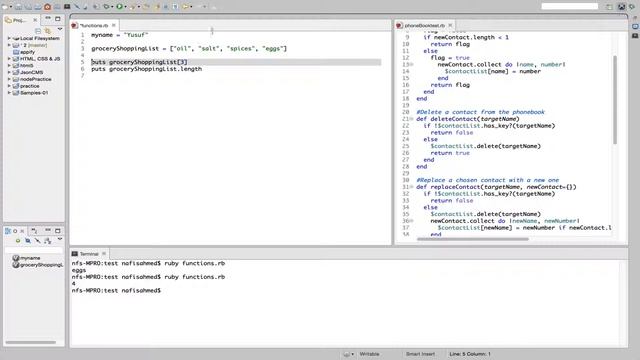Click the phoneBooktest.rb editor vertical scrollbar

(x=615, y=100)
